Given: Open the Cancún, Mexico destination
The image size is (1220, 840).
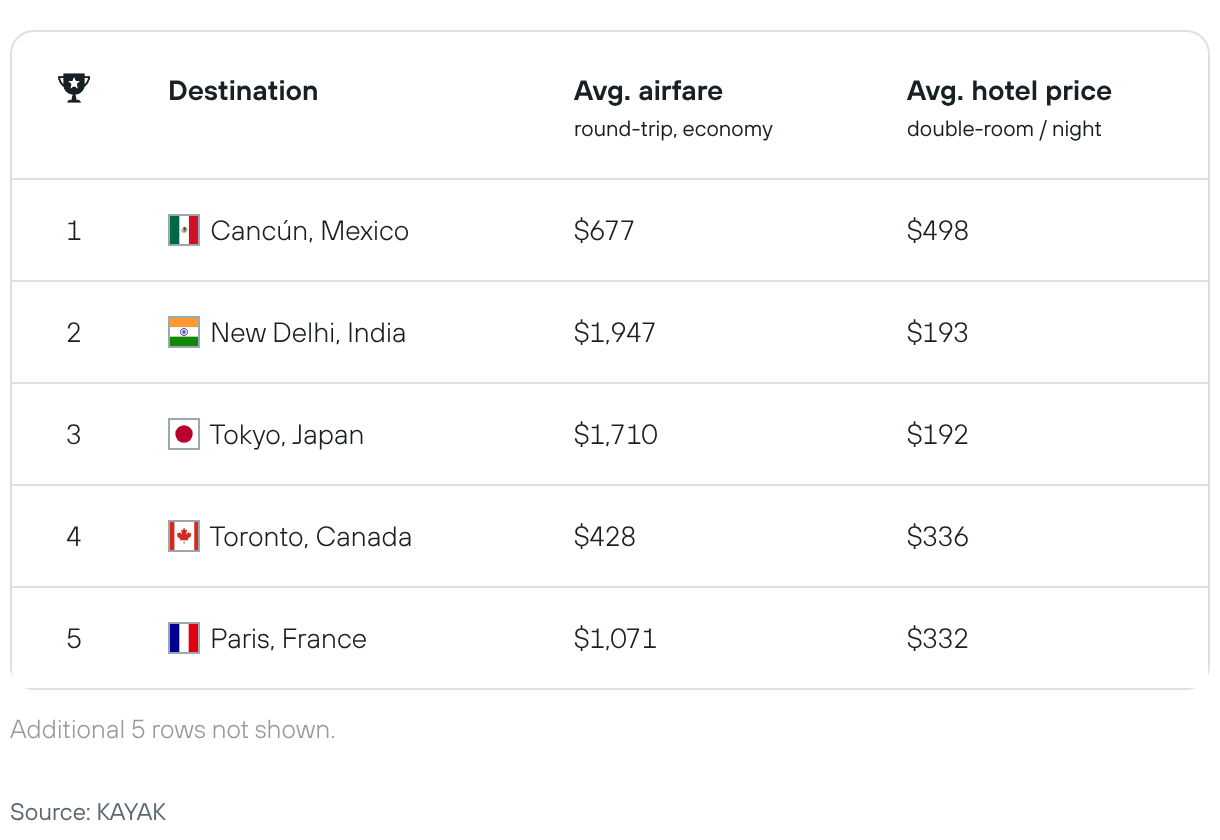Looking at the screenshot, I should tap(310, 231).
